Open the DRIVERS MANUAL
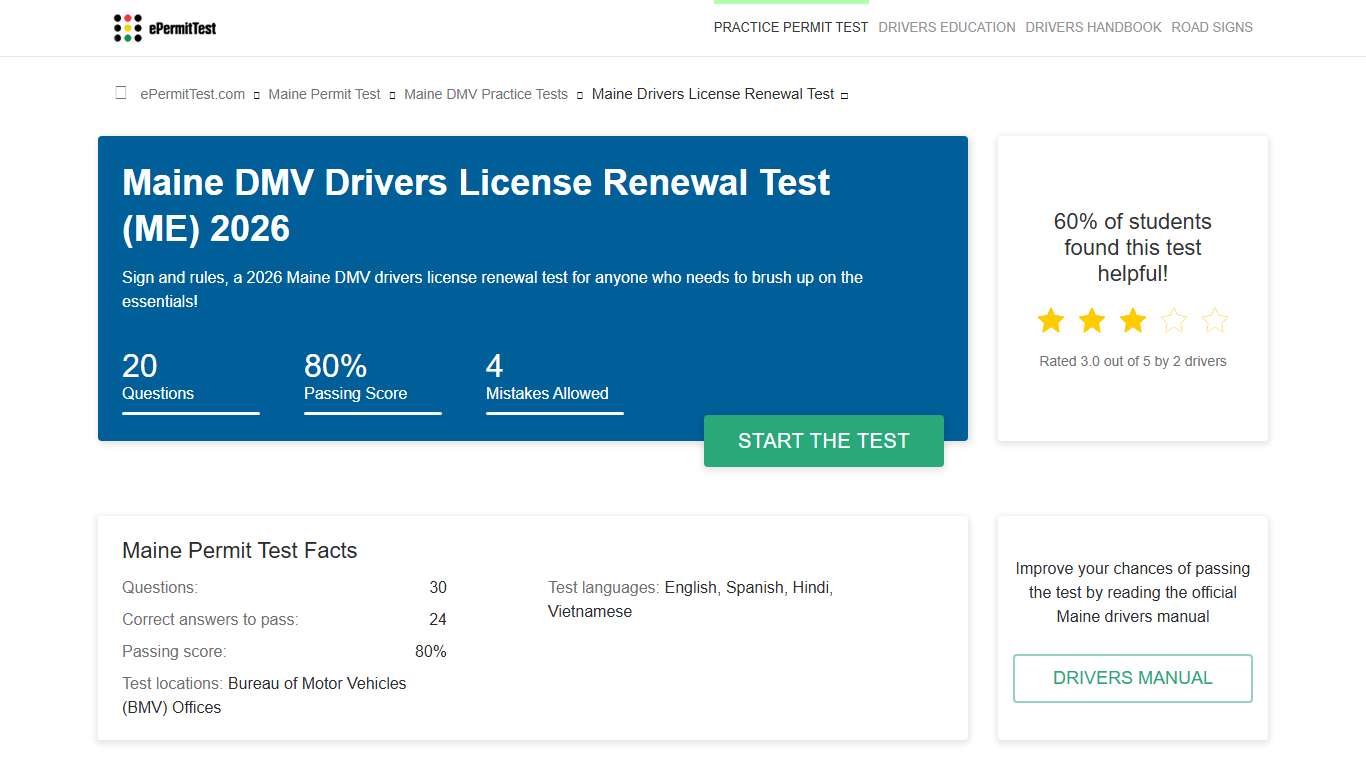This screenshot has height=768, width=1366. pos(1132,678)
